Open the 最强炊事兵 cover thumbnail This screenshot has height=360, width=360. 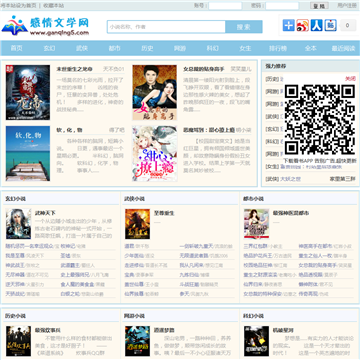18,341
